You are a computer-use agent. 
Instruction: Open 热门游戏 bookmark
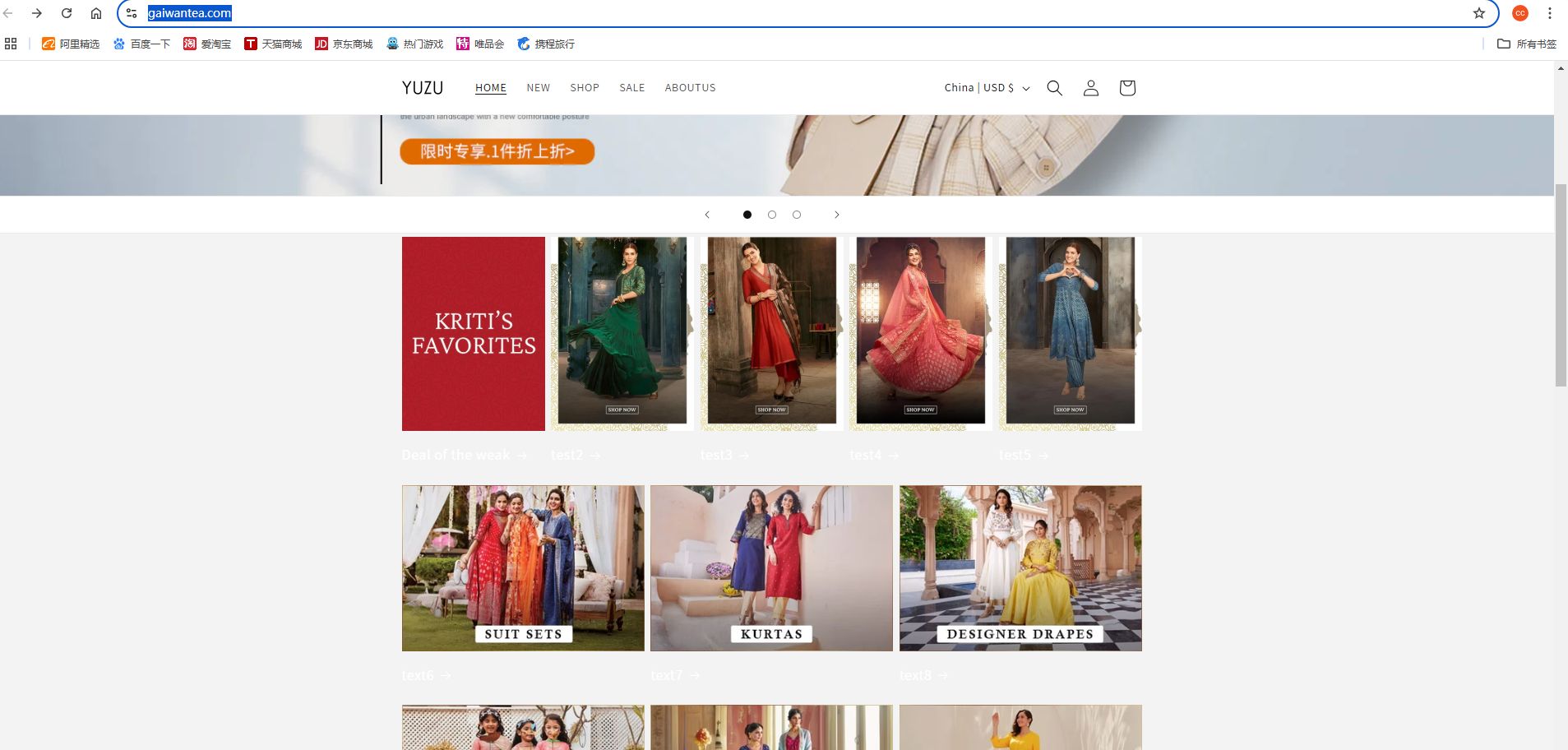[x=414, y=44]
